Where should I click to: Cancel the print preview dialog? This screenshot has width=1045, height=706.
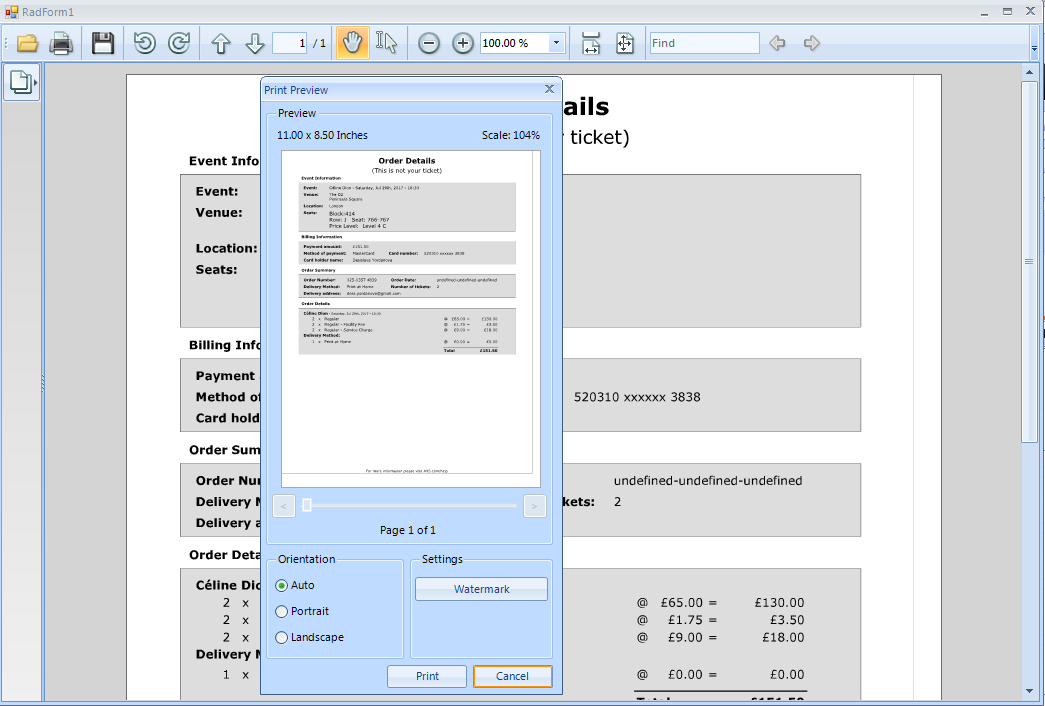click(x=512, y=676)
